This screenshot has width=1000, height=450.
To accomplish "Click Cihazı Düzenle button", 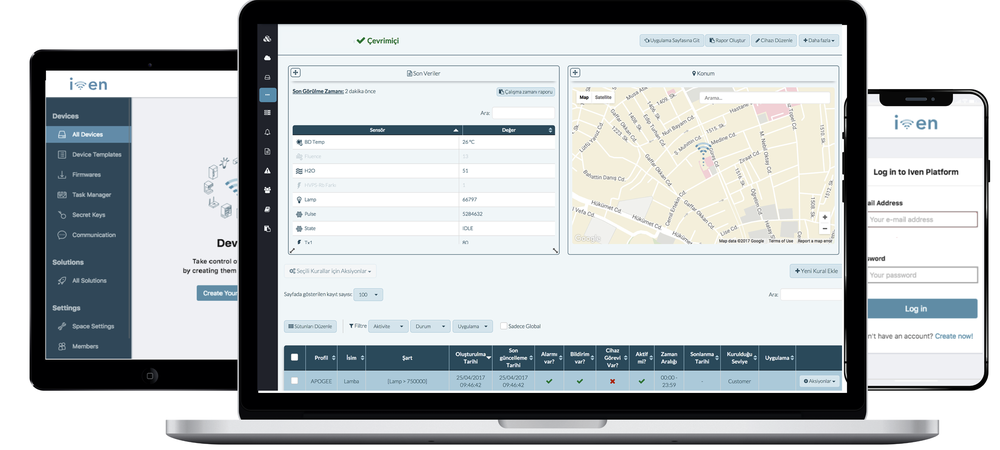I will click(x=774, y=40).
